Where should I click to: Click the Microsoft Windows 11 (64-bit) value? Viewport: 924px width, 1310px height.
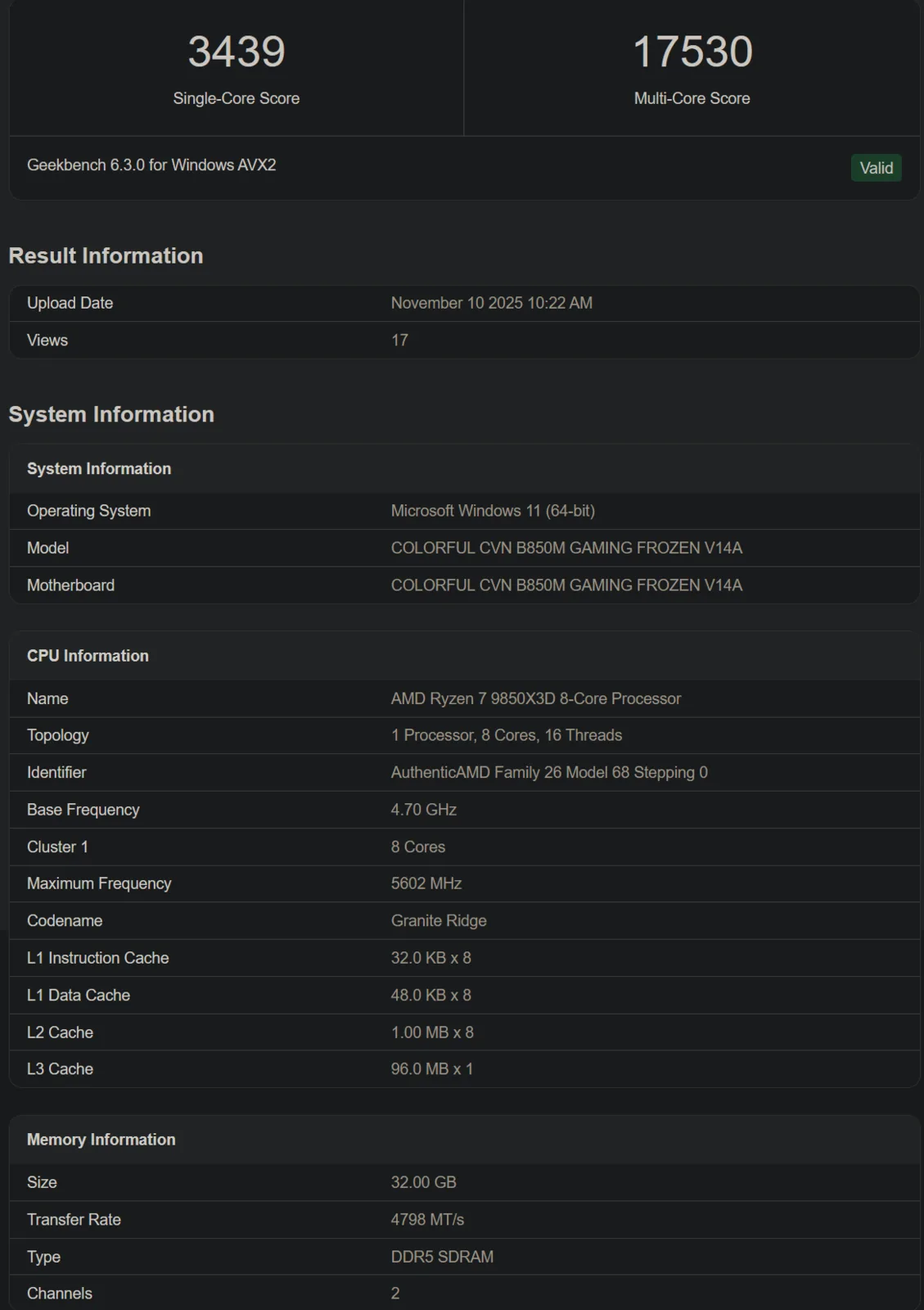click(x=493, y=511)
